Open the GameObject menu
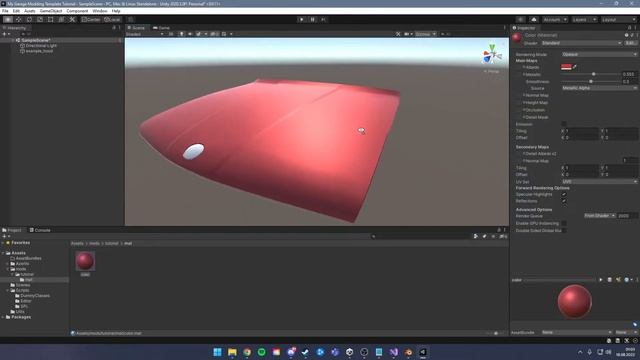The image size is (640, 360). tap(51, 11)
